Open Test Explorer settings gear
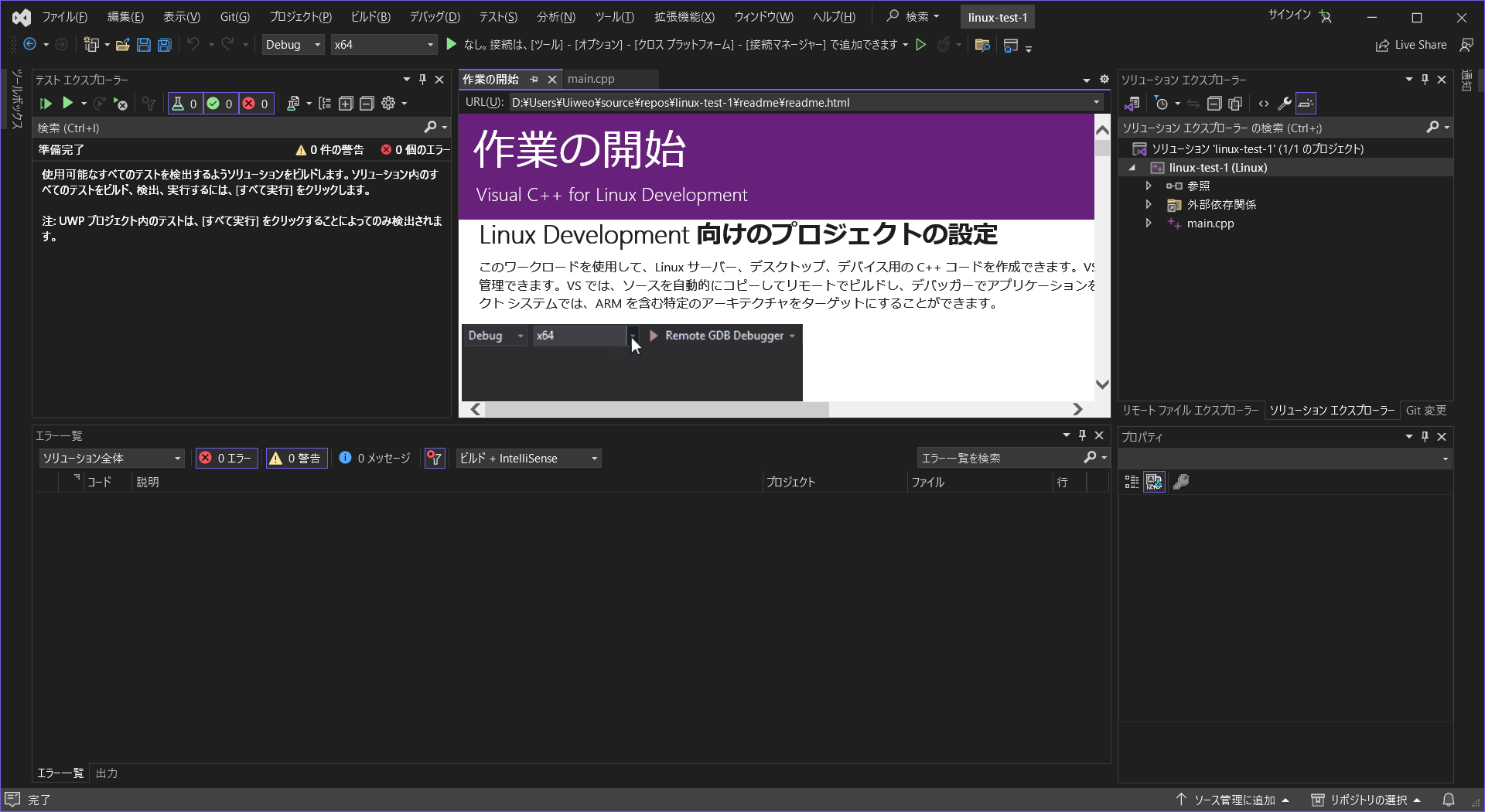The image size is (1485, 812). coord(389,103)
